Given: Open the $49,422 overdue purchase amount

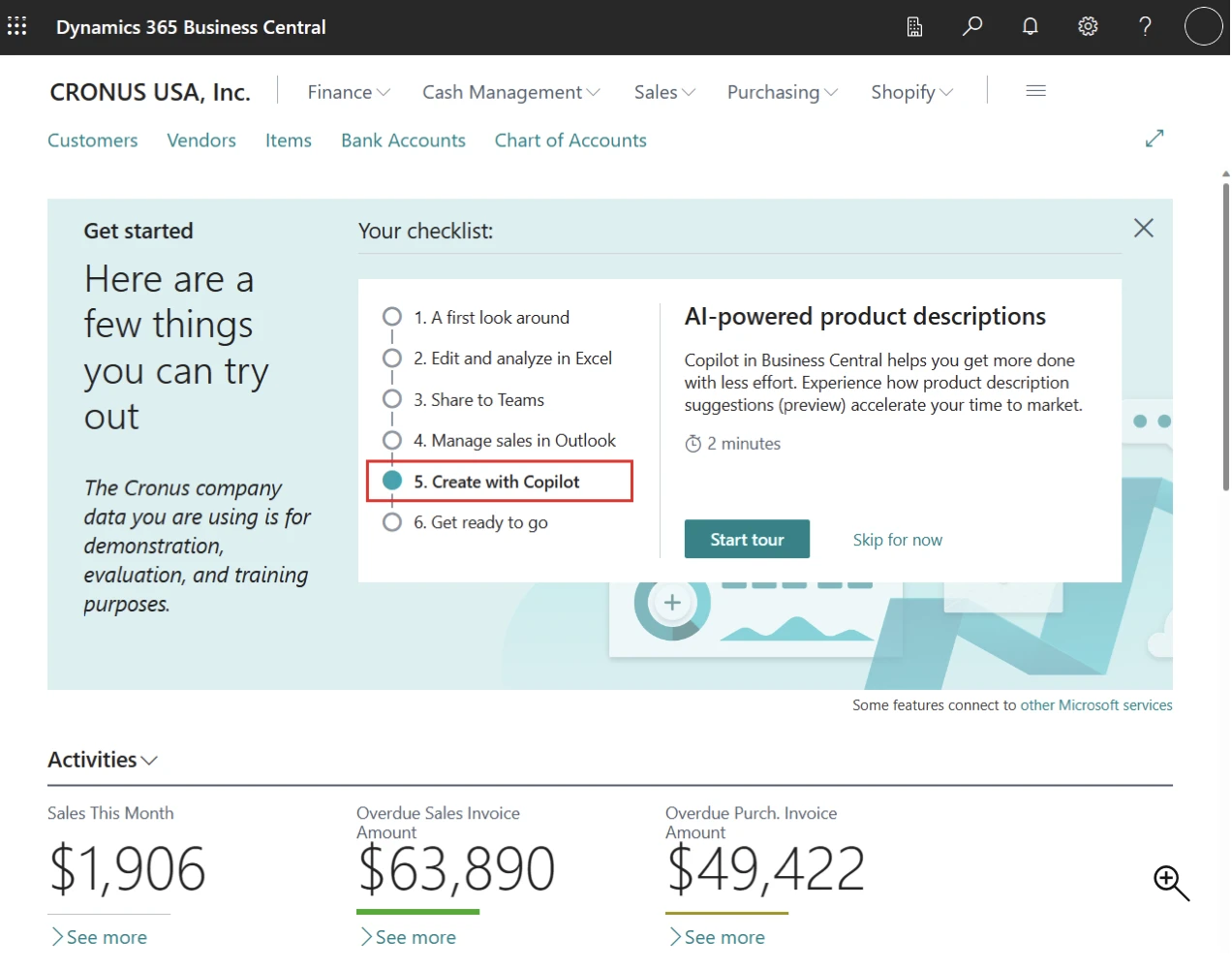Looking at the screenshot, I should (765, 868).
